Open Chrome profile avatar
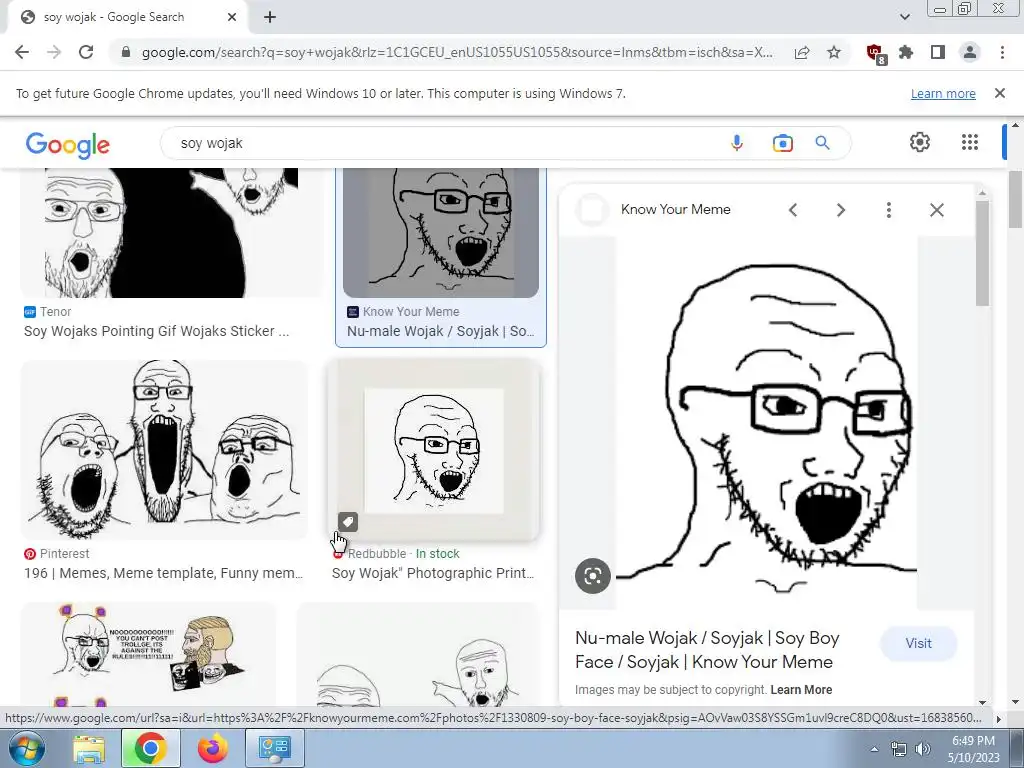1024x768 pixels. point(970,52)
